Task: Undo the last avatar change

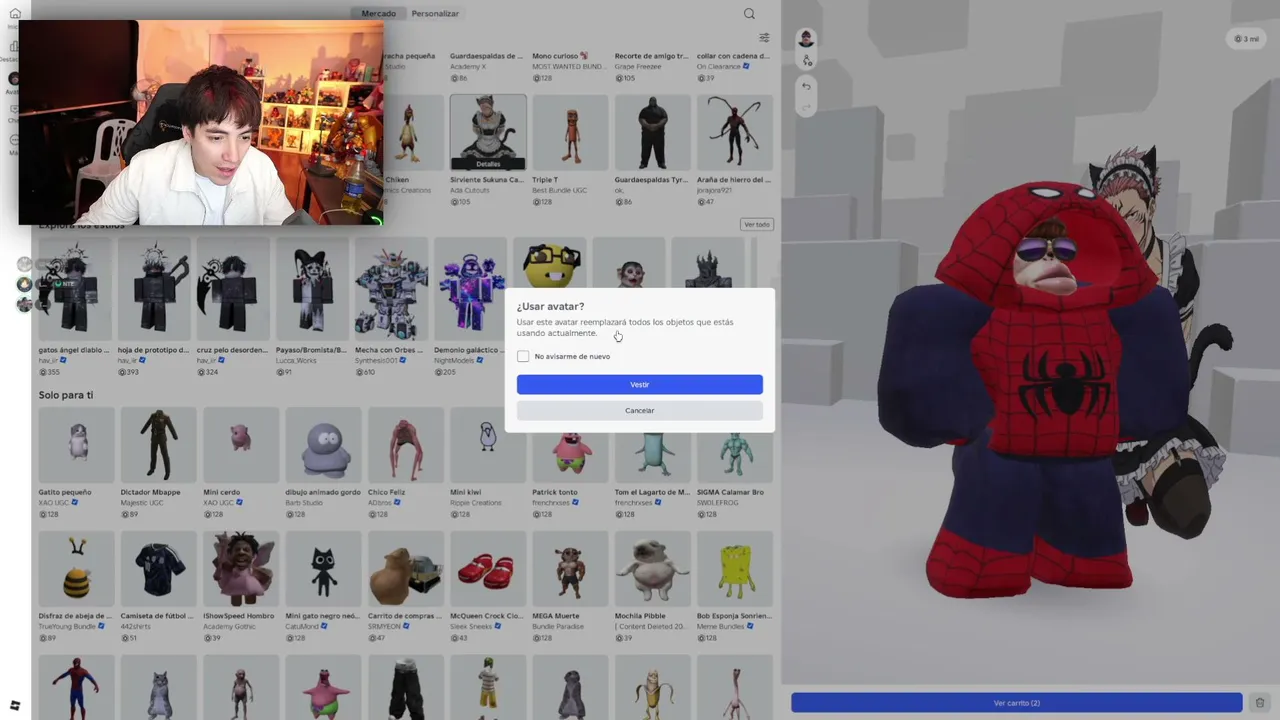Action: click(806, 87)
